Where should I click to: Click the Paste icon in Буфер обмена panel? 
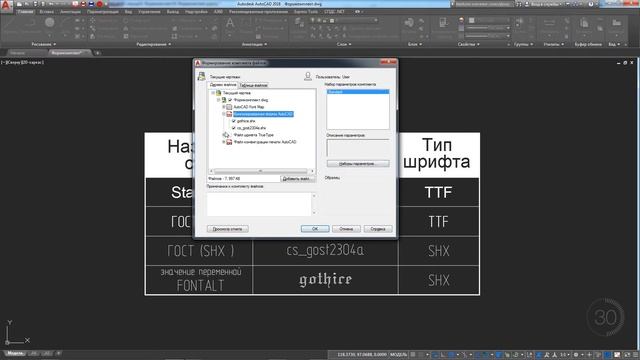pos(584,23)
